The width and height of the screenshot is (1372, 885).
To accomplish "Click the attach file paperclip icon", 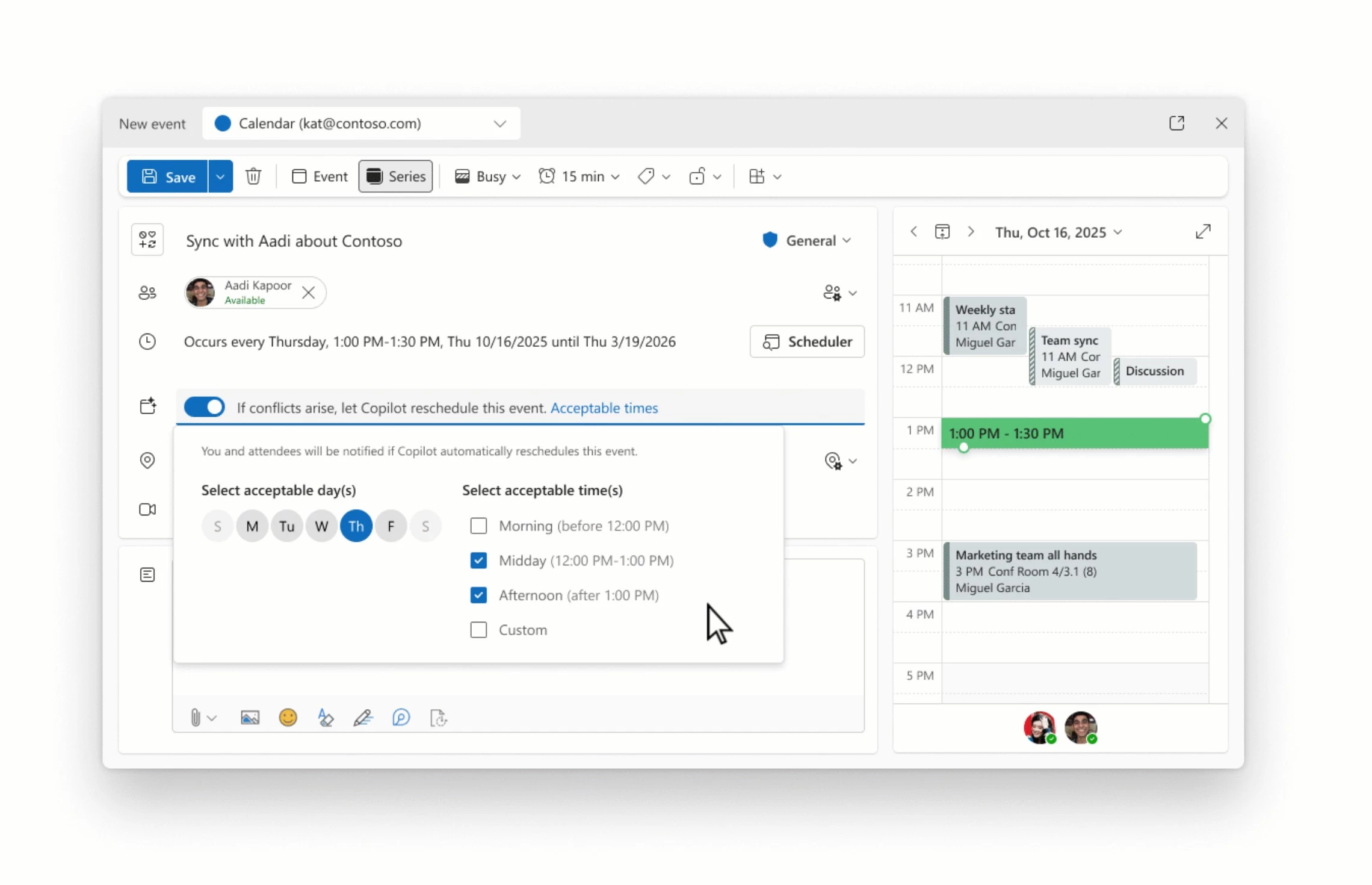I will point(196,718).
